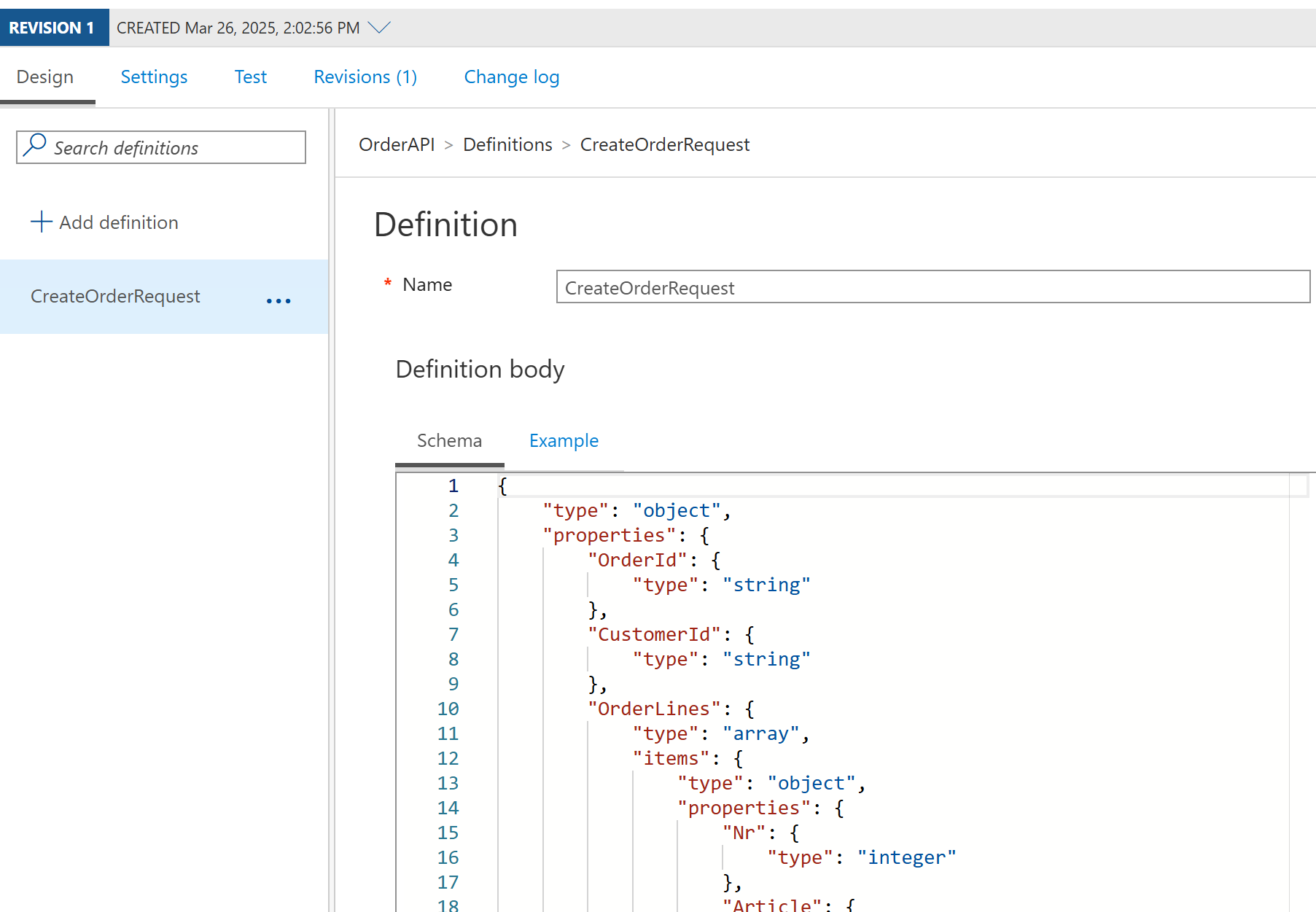Click the "Nr" key on line 15
This screenshot has width=1316, height=912.
point(744,833)
